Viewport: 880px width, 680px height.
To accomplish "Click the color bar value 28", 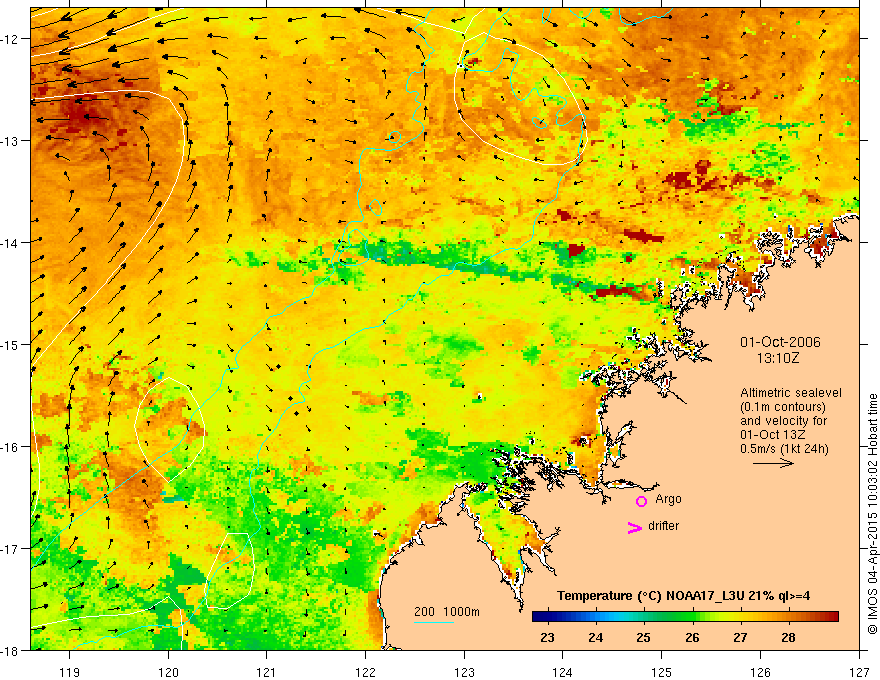I will pyautogui.click(x=789, y=637).
